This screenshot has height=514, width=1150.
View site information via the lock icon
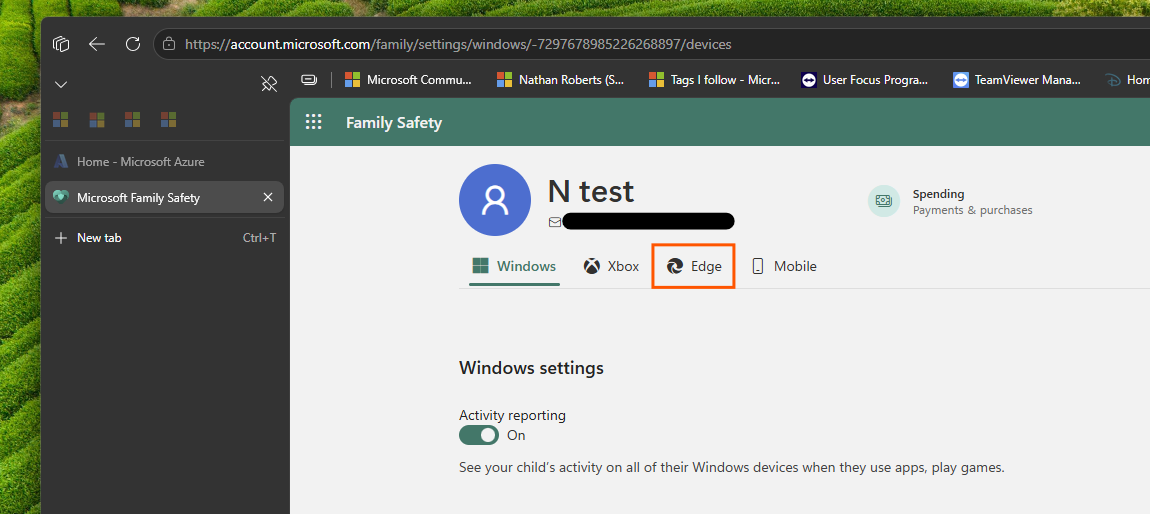169,44
